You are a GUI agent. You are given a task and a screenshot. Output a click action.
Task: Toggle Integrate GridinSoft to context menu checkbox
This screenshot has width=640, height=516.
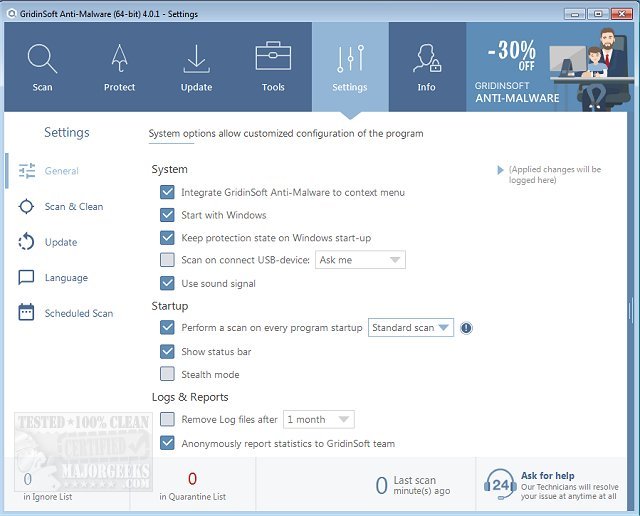[x=167, y=192]
